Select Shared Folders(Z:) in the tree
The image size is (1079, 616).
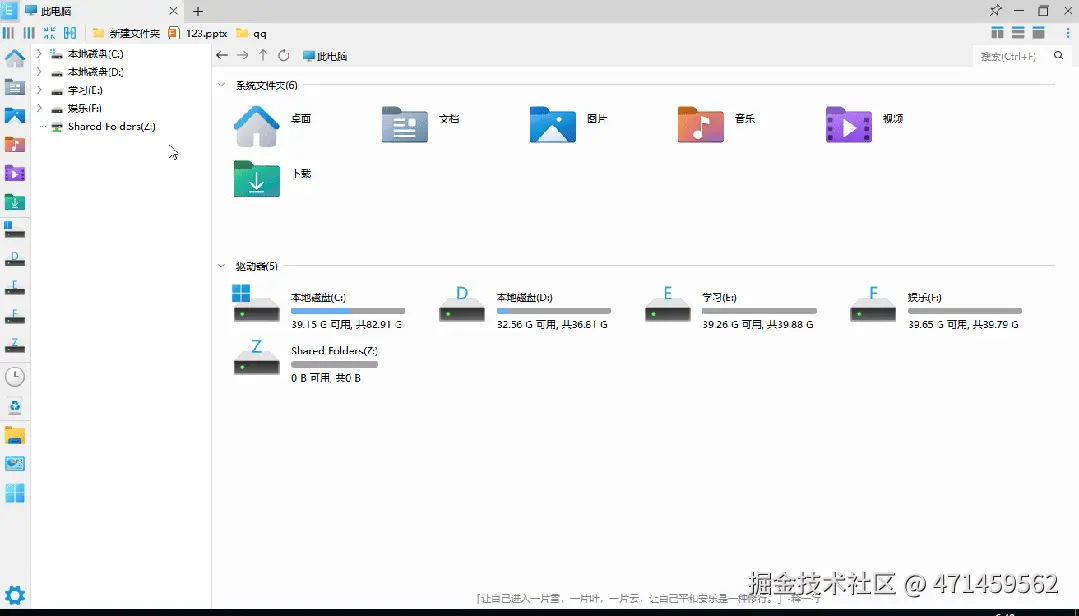click(111, 127)
